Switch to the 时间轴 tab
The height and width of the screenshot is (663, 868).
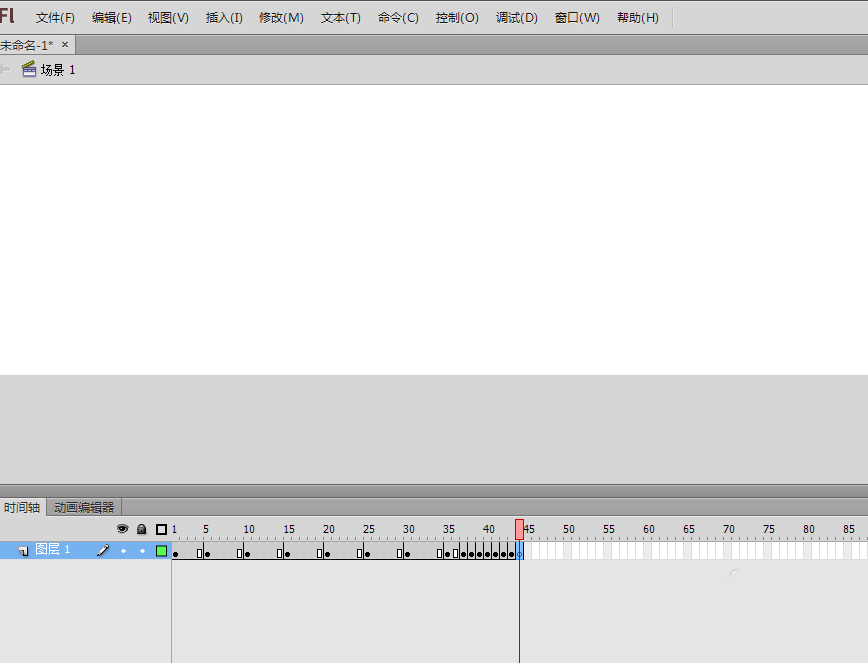point(22,507)
